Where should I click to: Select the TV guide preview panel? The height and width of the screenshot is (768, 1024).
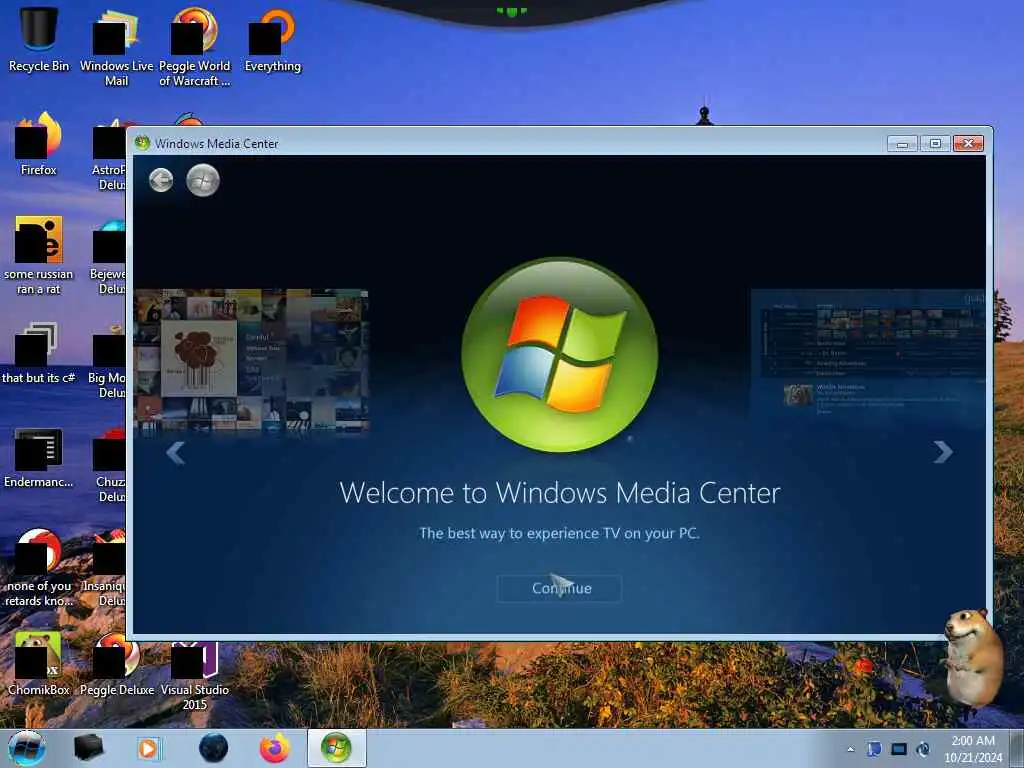[x=868, y=355]
